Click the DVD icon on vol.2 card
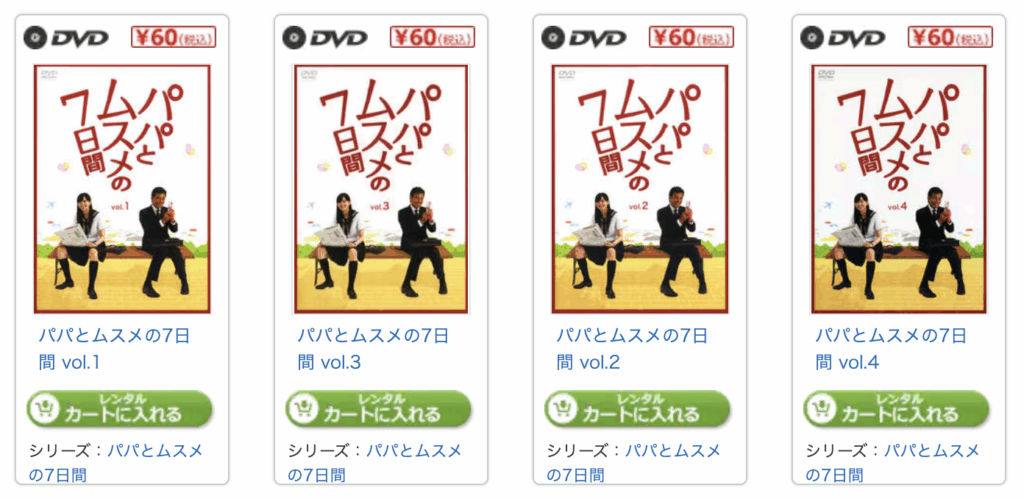 coord(584,38)
